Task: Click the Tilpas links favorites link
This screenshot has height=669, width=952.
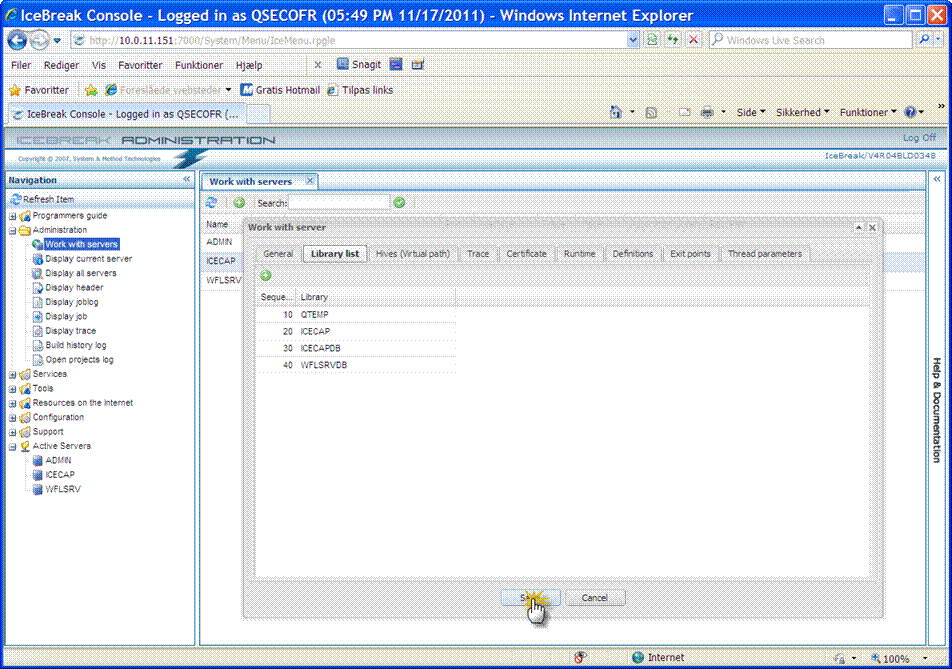Action: (x=360, y=90)
